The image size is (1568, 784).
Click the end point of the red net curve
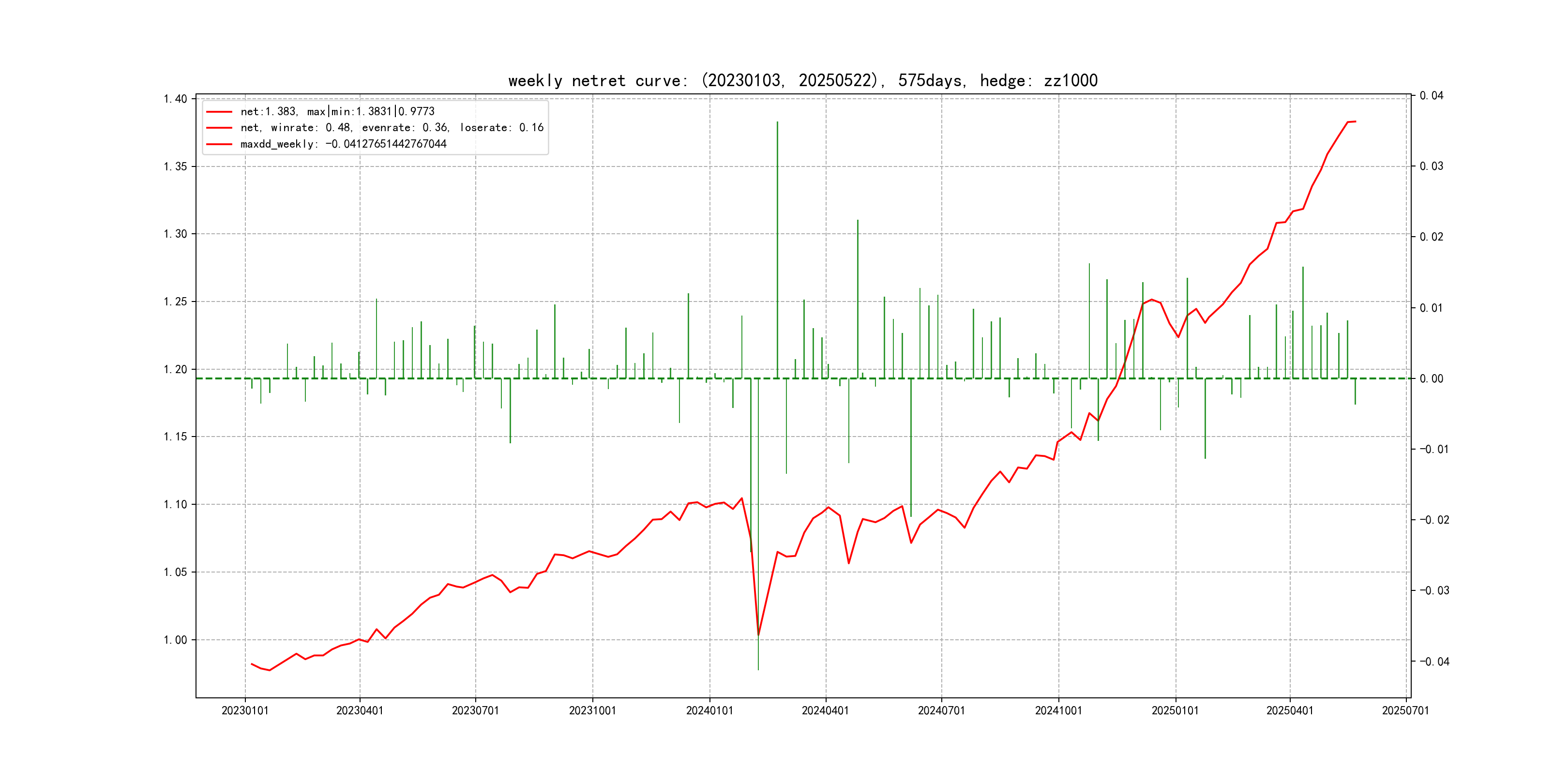click(1355, 122)
